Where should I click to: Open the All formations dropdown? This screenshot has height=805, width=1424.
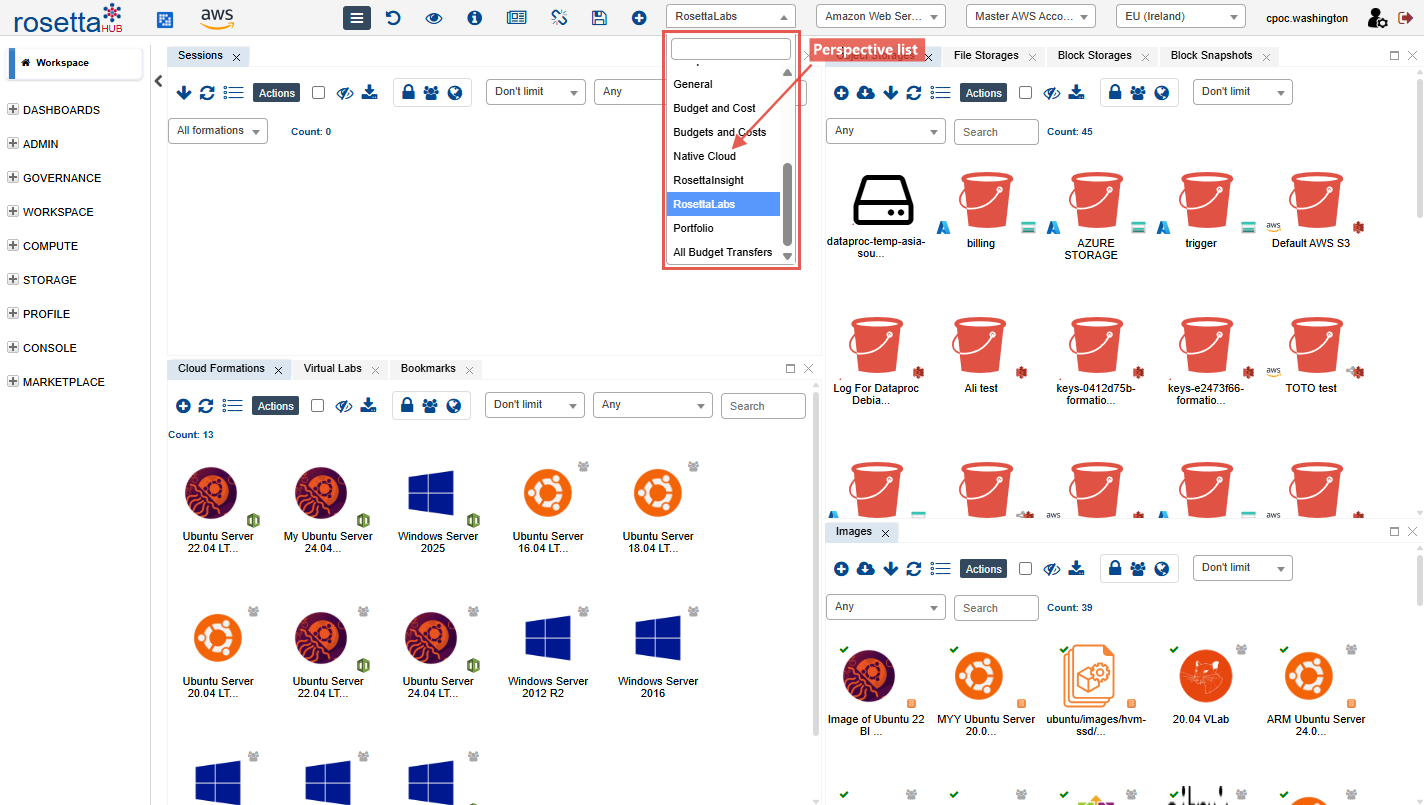click(x=217, y=131)
